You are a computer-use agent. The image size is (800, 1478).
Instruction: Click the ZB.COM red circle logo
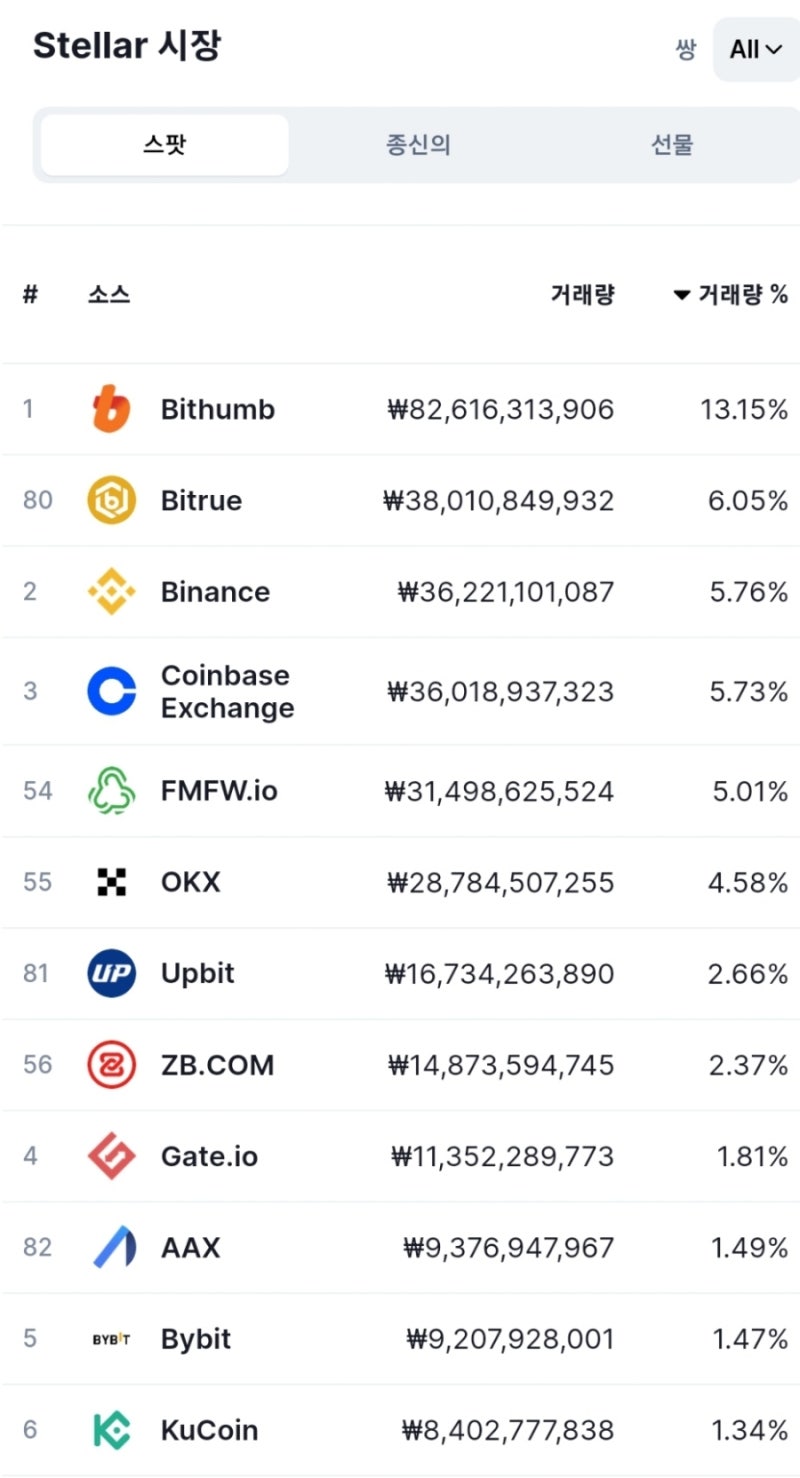(x=111, y=1064)
